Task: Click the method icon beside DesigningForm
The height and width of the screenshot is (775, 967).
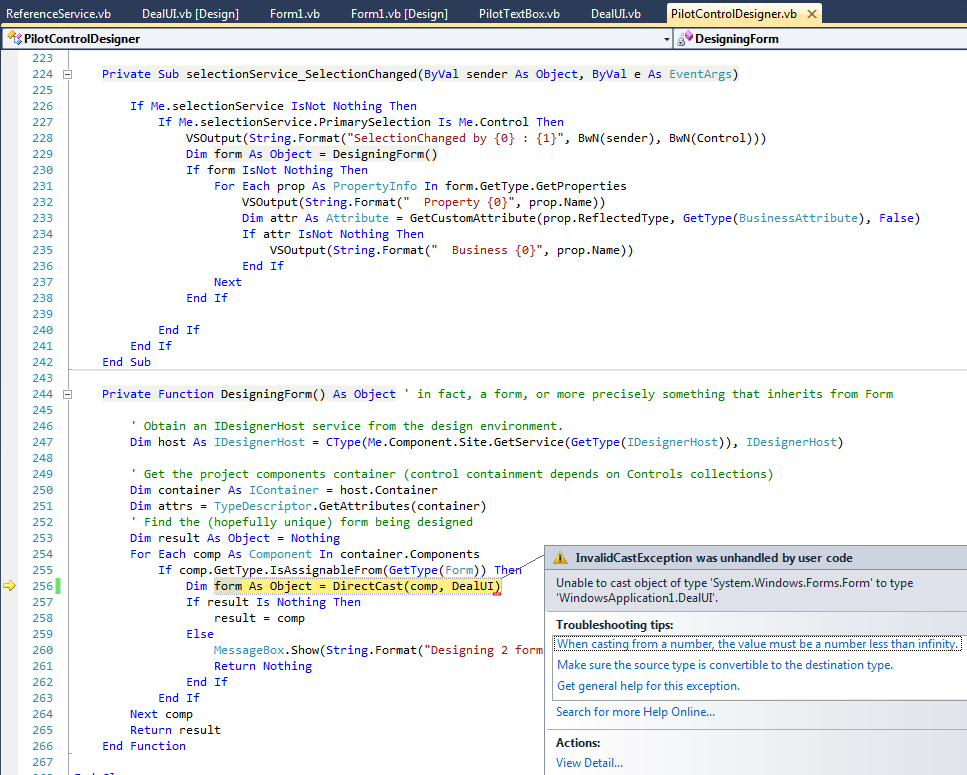Action: [685, 39]
